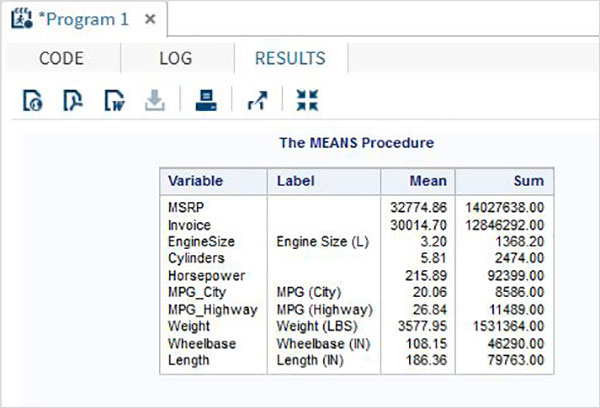
Task: Open results in a new browser tab
Action: (x=257, y=99)
